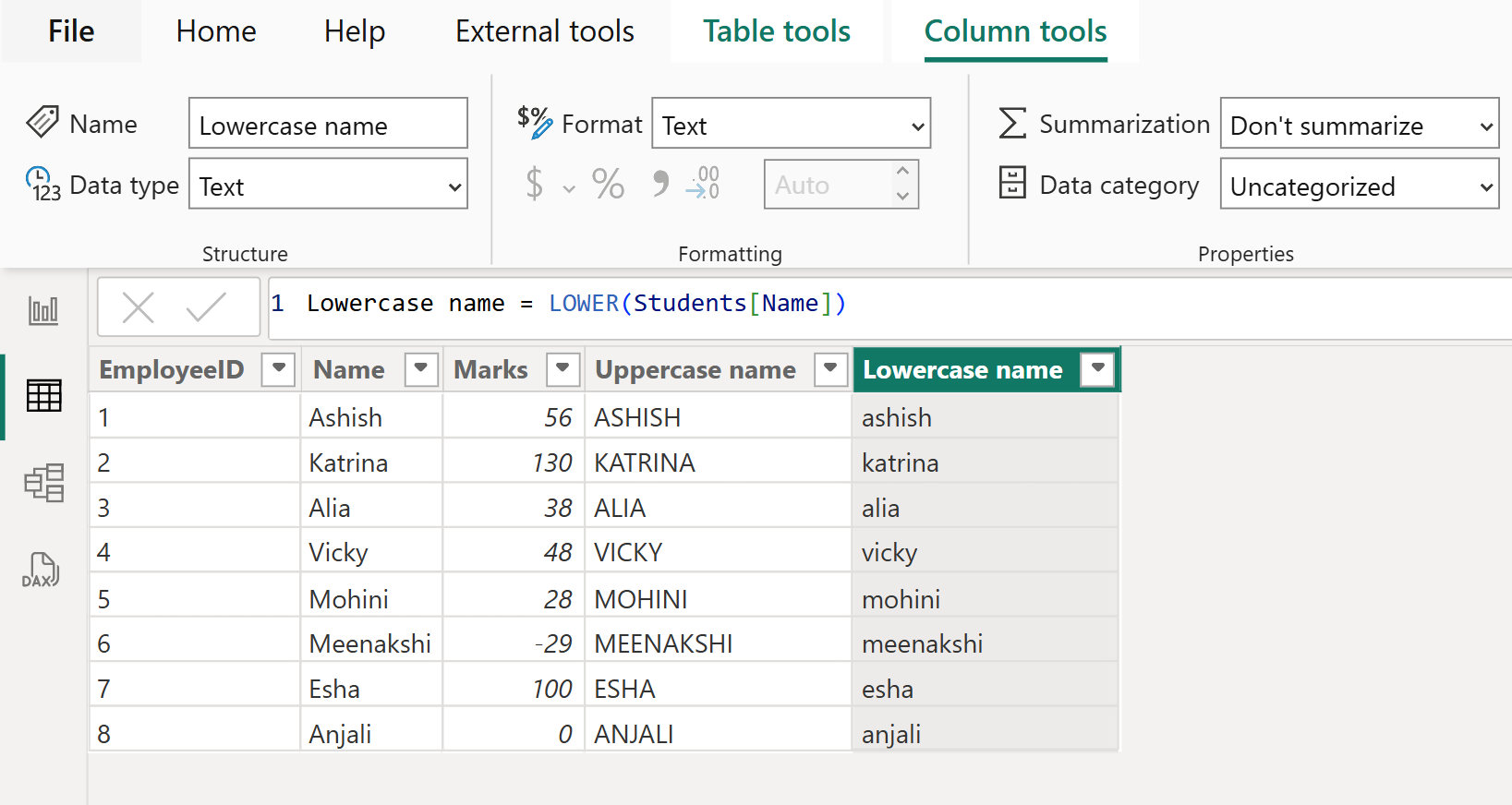Open the Home ribbon tab
This screenshot has width=1512, height=805.
click(x=216, y=31)
